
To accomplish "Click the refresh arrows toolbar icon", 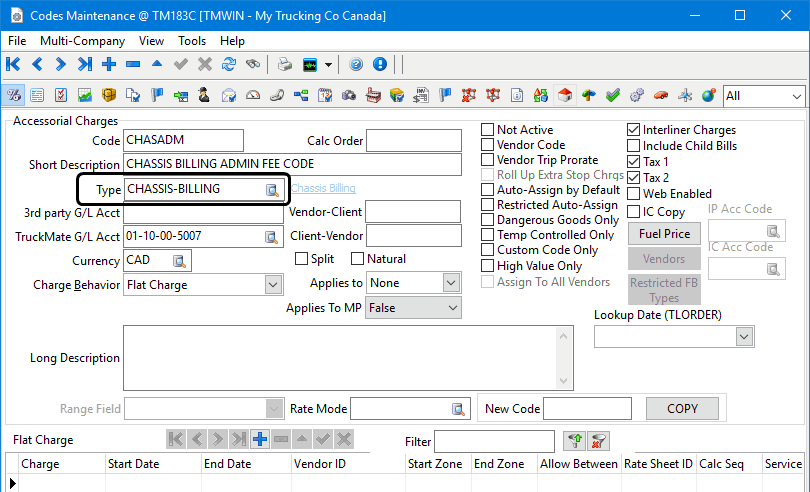I will [229, 65].
